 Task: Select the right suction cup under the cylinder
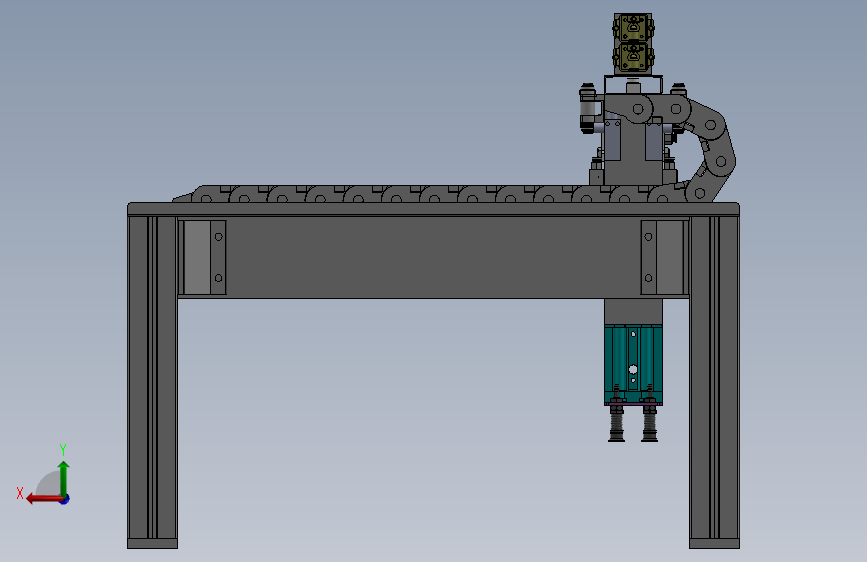[650, 426]
